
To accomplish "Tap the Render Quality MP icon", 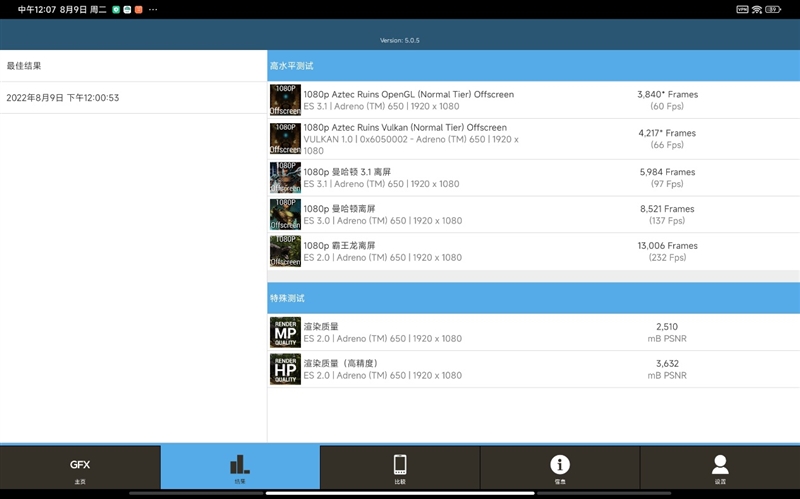I will tap(285, 332).
